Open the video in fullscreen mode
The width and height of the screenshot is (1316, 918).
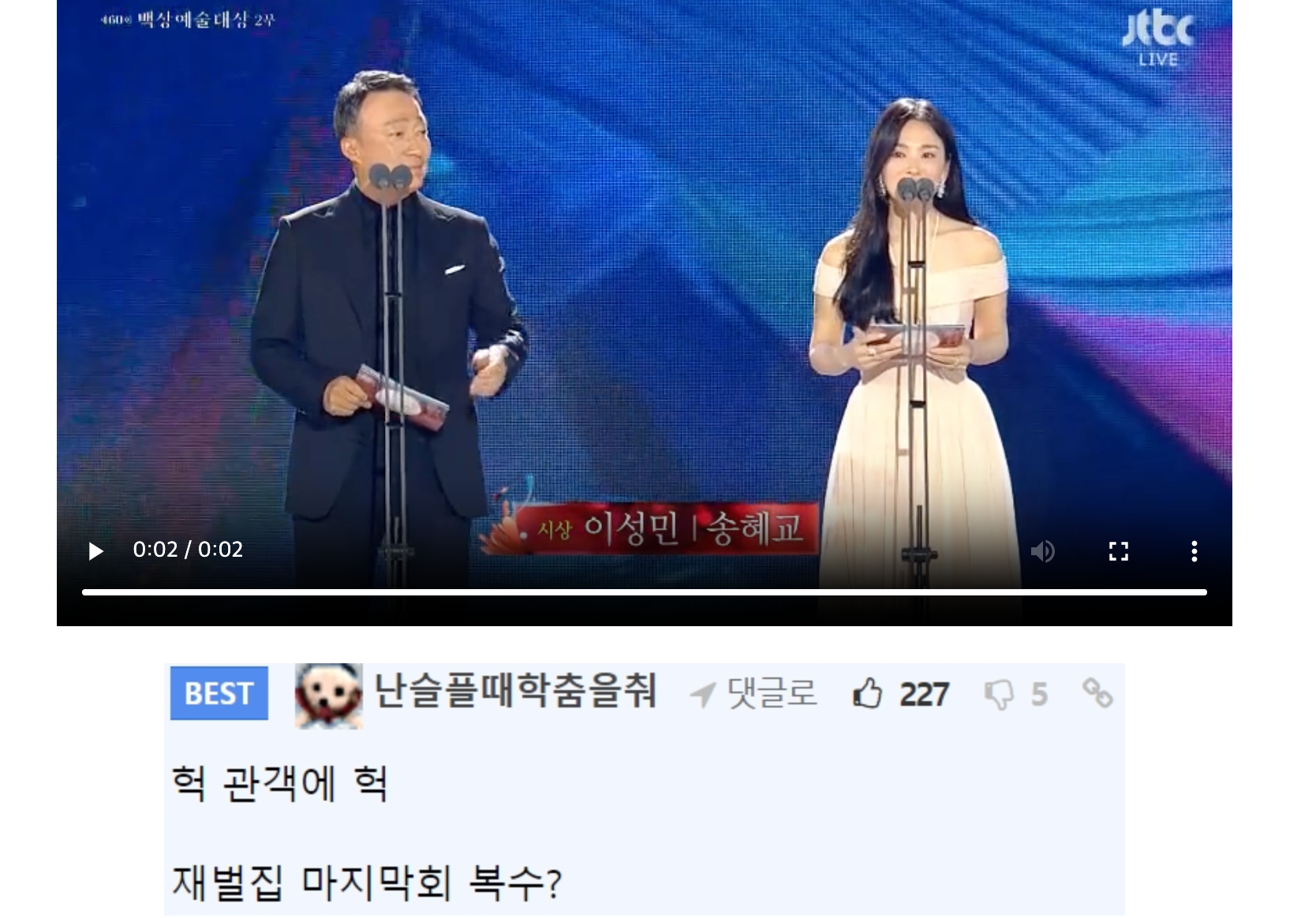point(1118,551)
